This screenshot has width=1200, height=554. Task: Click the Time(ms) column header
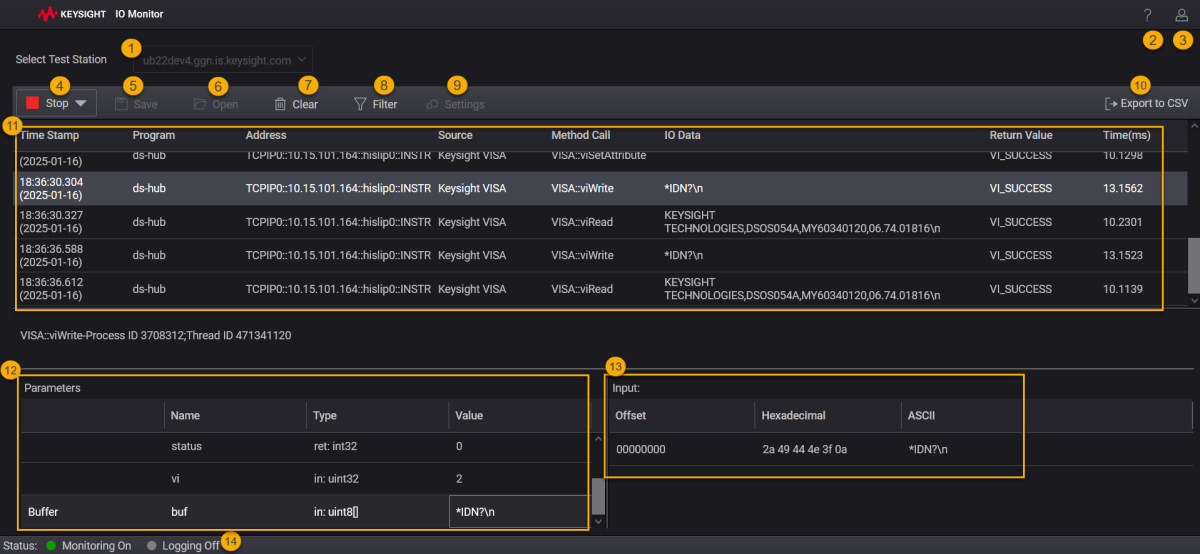coord(1125,135)
